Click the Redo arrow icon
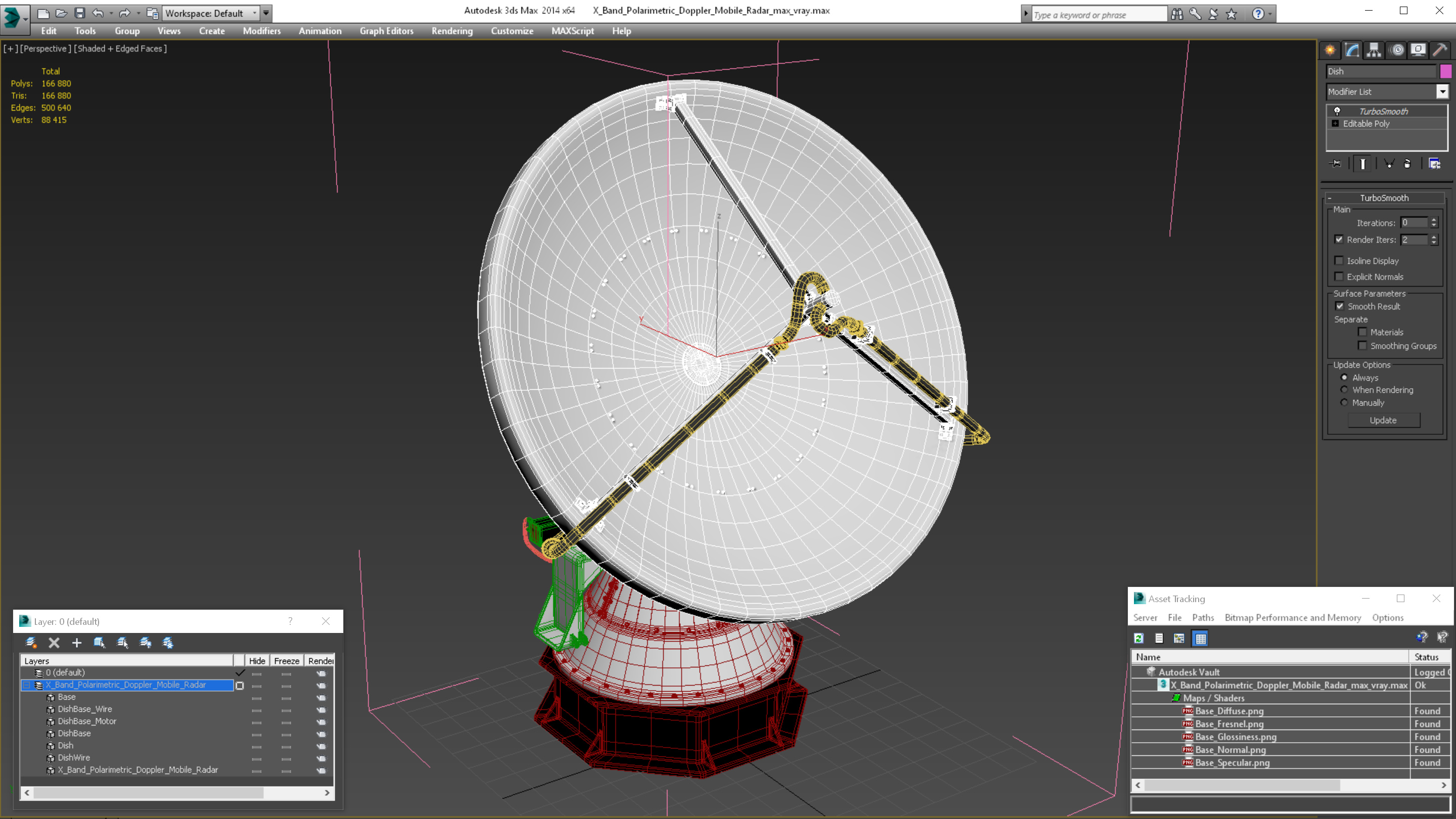Screen dimensions: 1456x819 tap(125, 13)
